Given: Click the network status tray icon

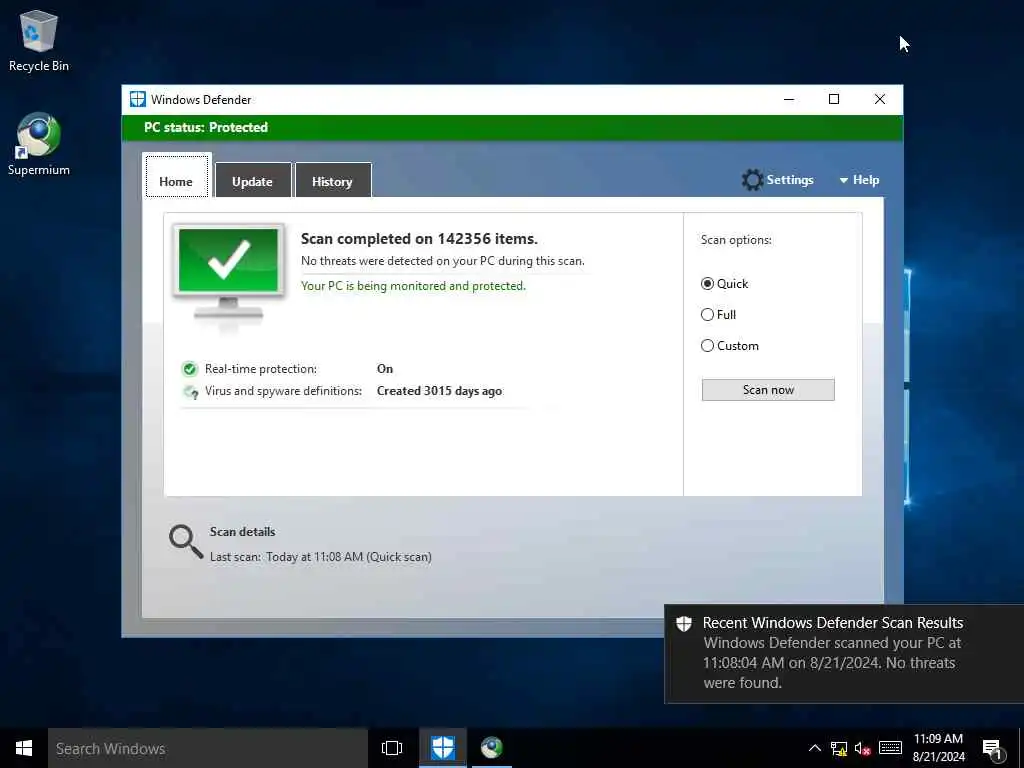Looking at the screenshot, I should pos(839,748).
